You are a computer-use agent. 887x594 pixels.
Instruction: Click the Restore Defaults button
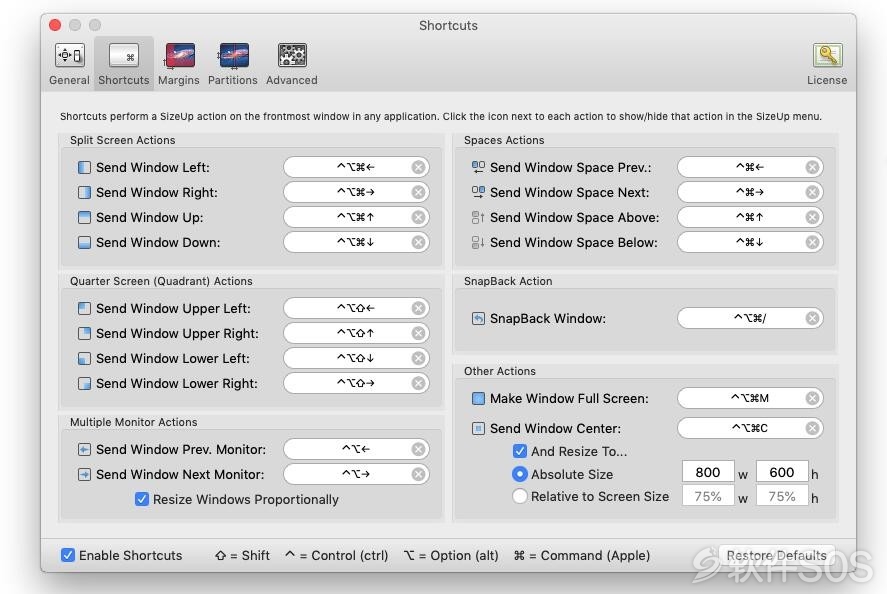pos(776,555)
